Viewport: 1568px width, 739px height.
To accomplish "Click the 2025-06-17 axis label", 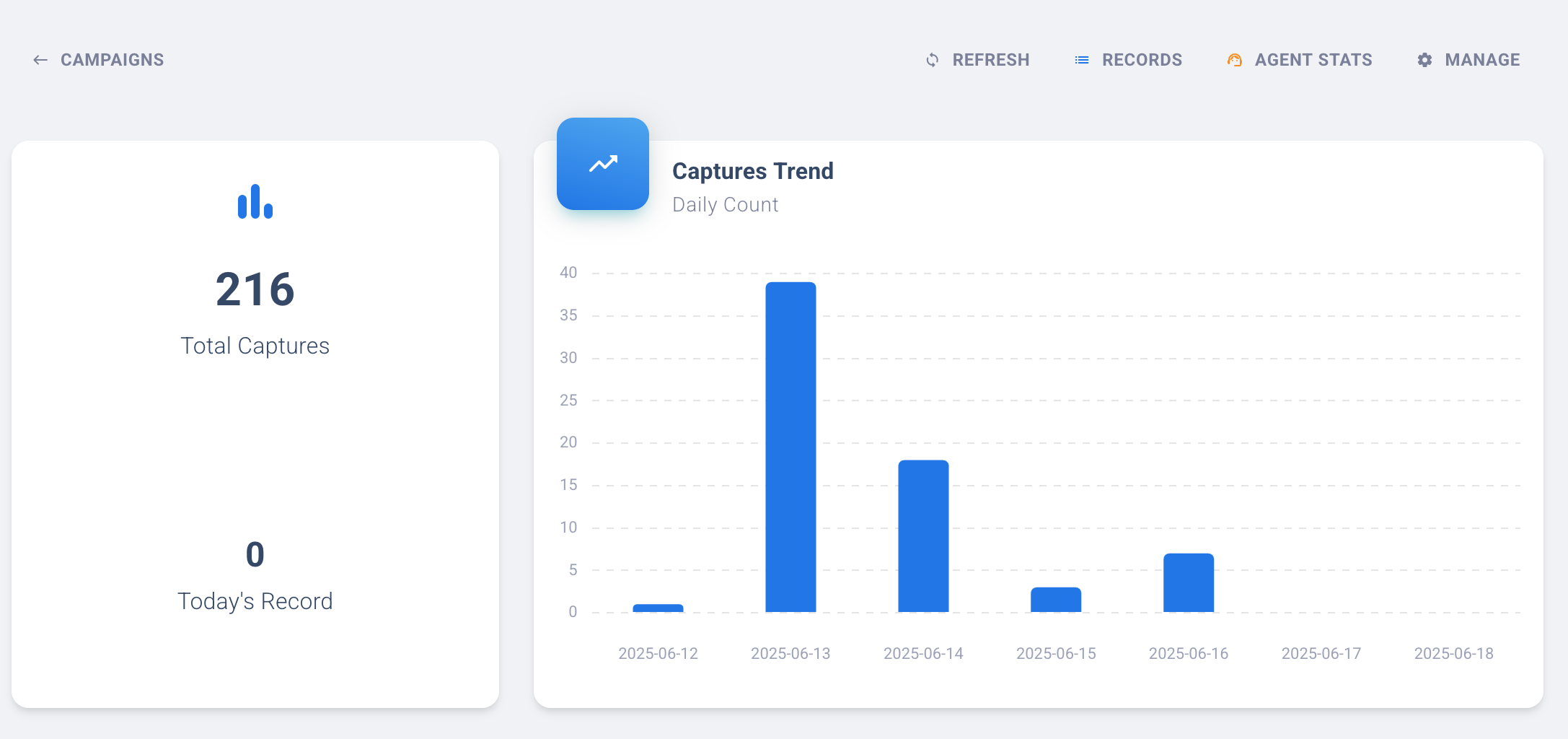I will [x=1321, y=654].
